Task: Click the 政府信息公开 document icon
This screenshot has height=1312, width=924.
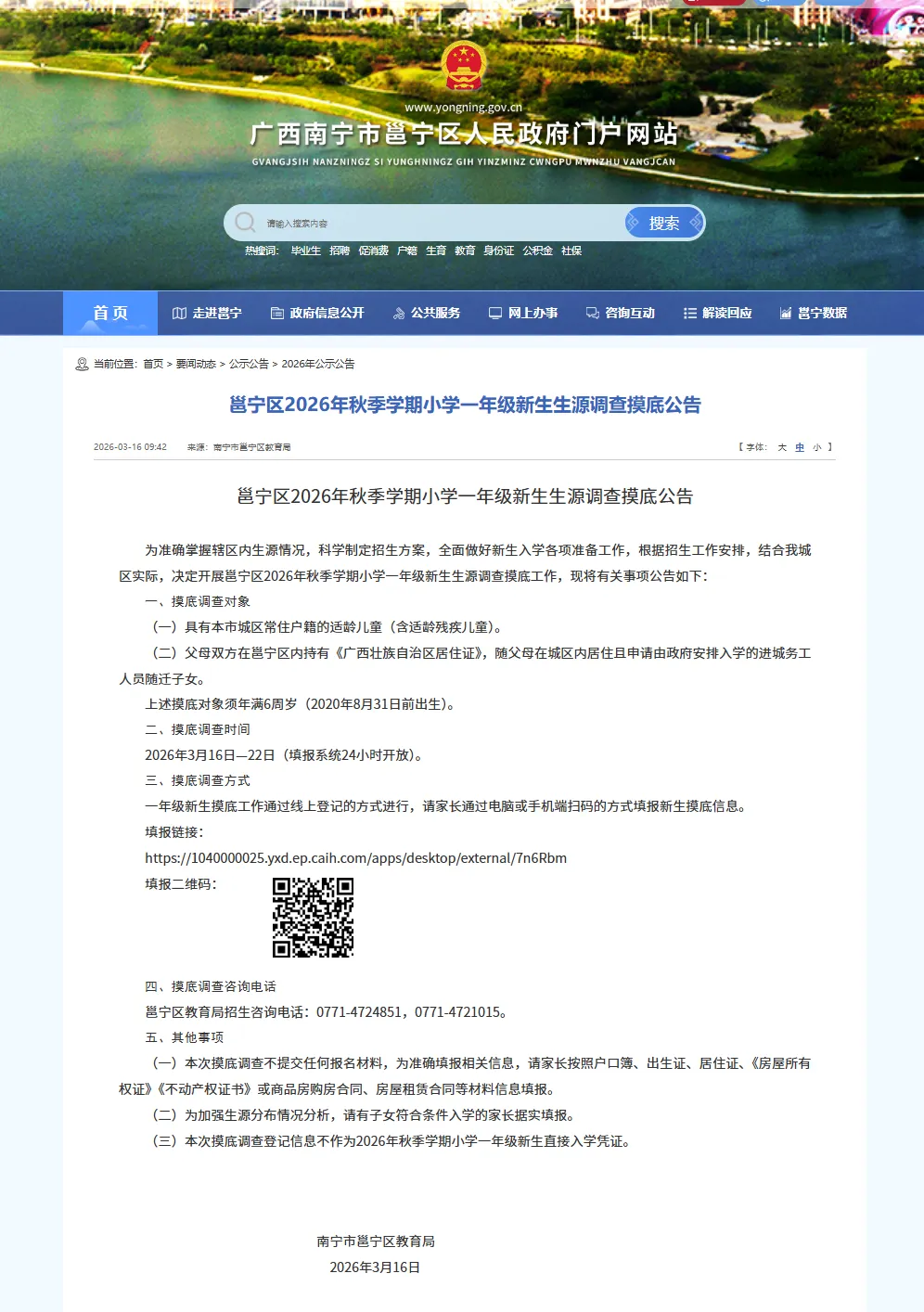Action: tap(277, 314)
